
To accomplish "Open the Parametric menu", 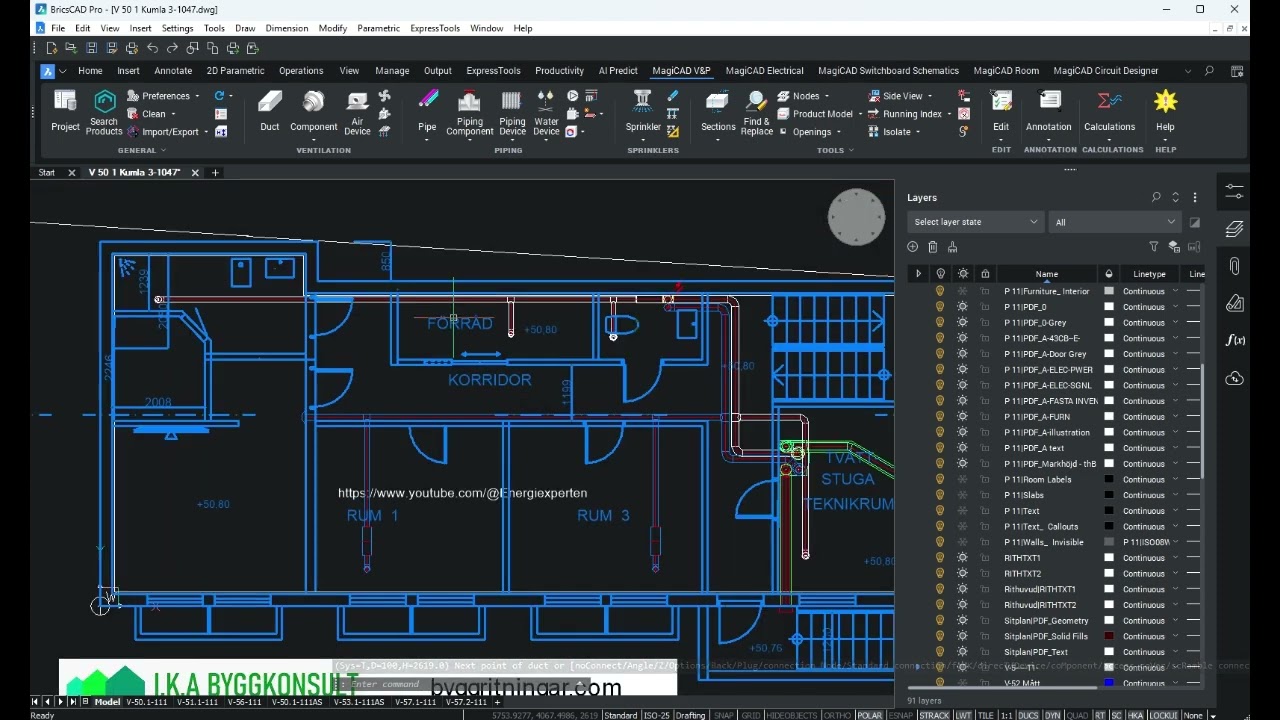I will click(378, 28).
